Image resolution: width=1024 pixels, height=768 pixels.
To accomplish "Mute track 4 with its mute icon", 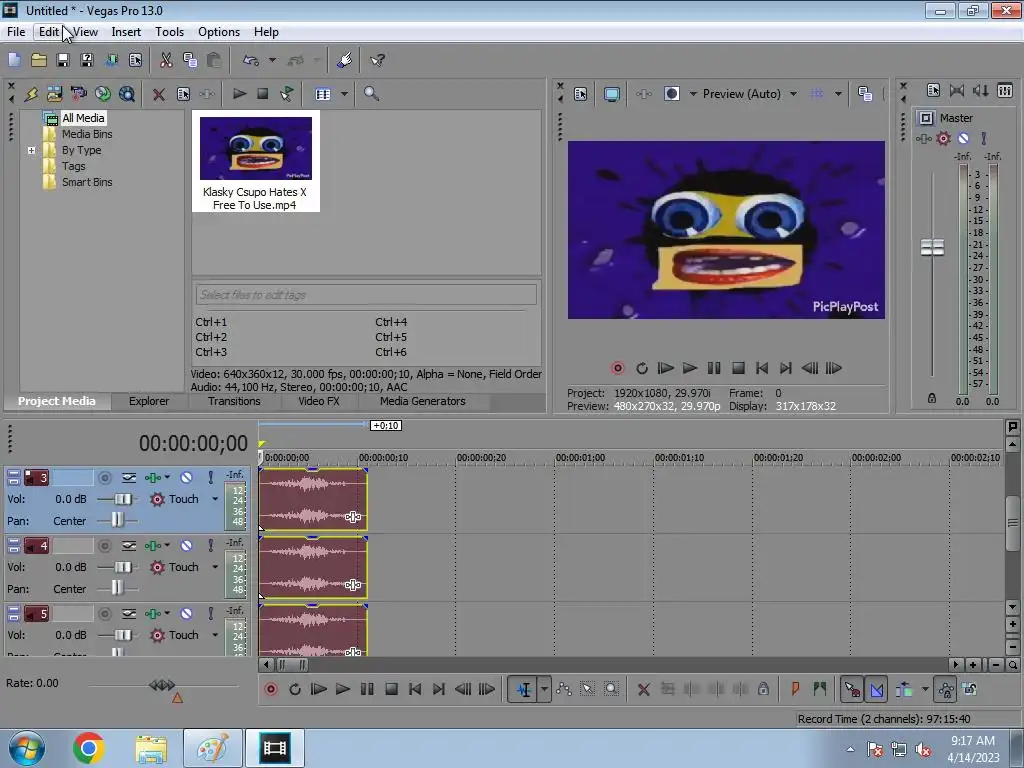I will 186,545.
